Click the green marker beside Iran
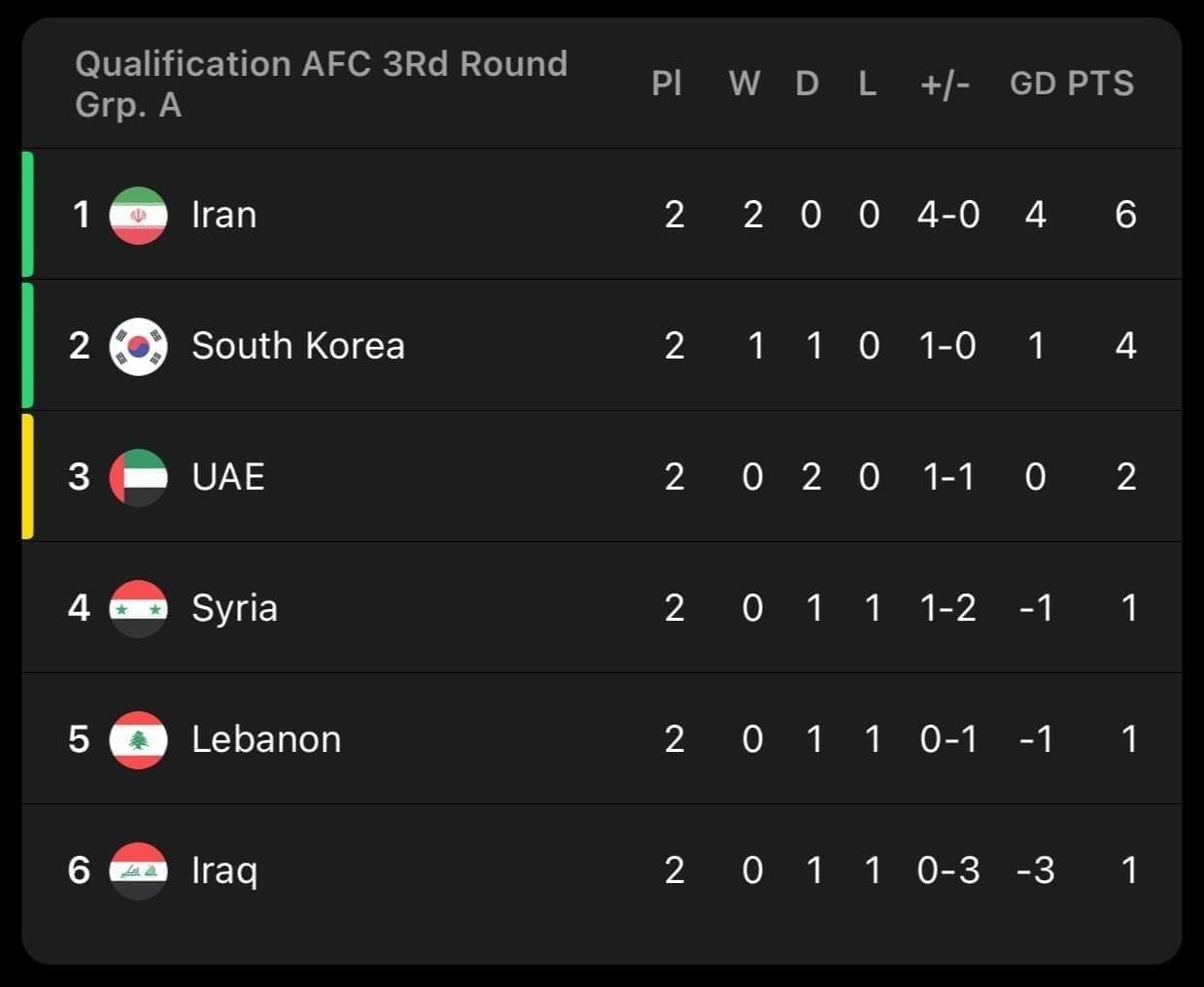 point(28,214)
